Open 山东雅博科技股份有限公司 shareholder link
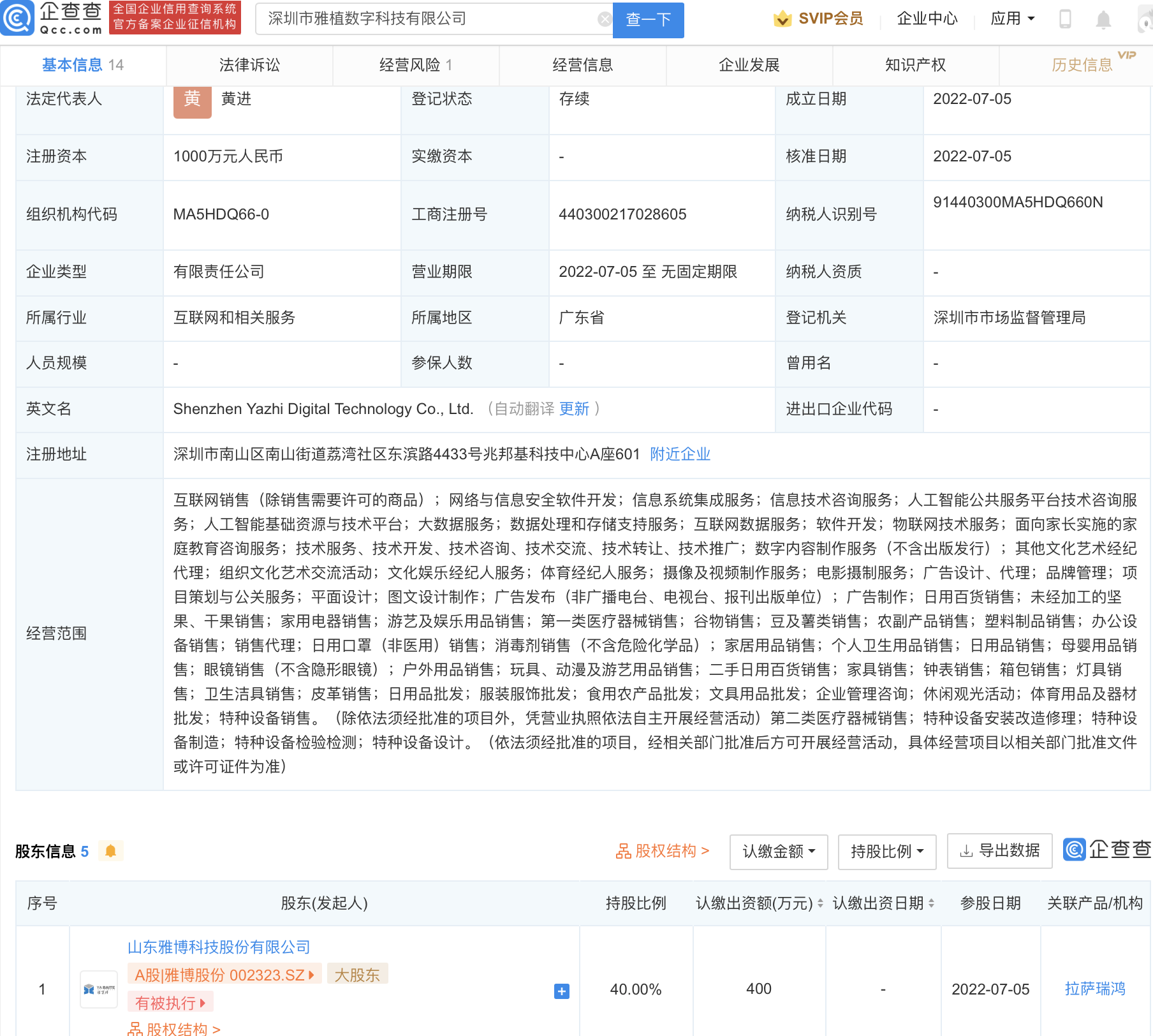The image size is (1153, 1036). tap(219, 947)
